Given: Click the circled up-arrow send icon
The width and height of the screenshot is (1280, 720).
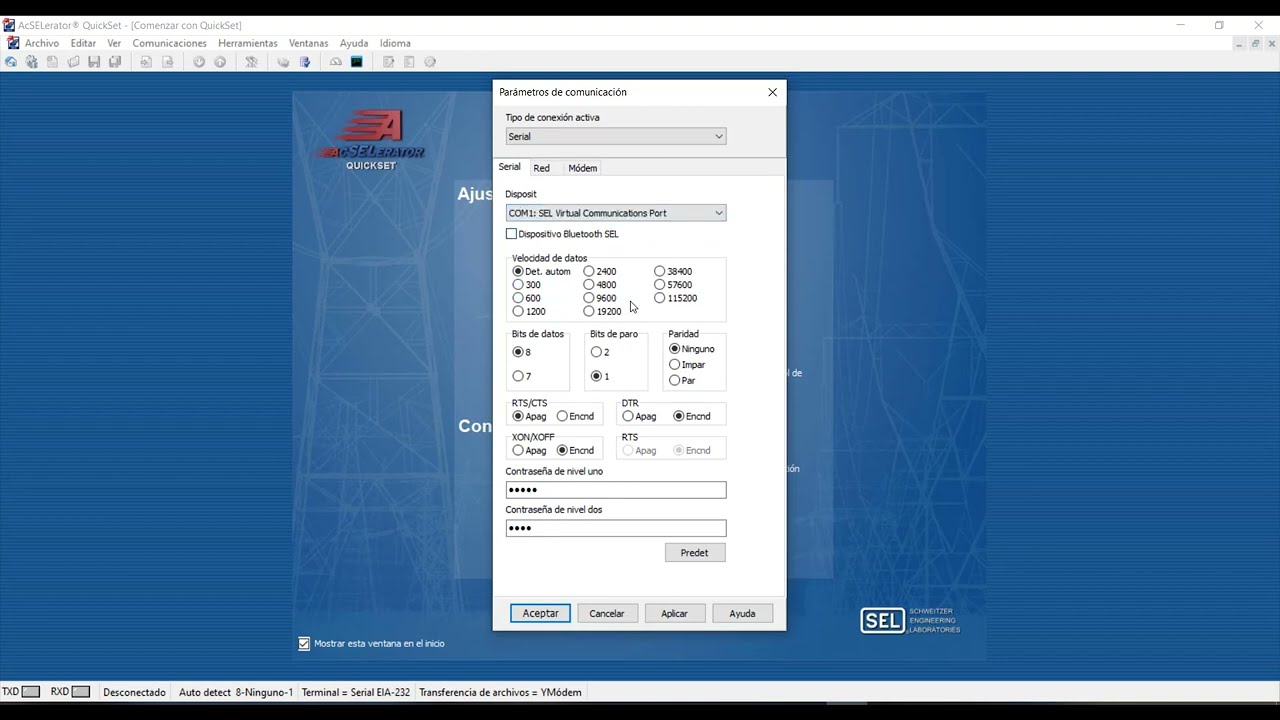Looking at the screenshot, I should click(x=220, y=62).
